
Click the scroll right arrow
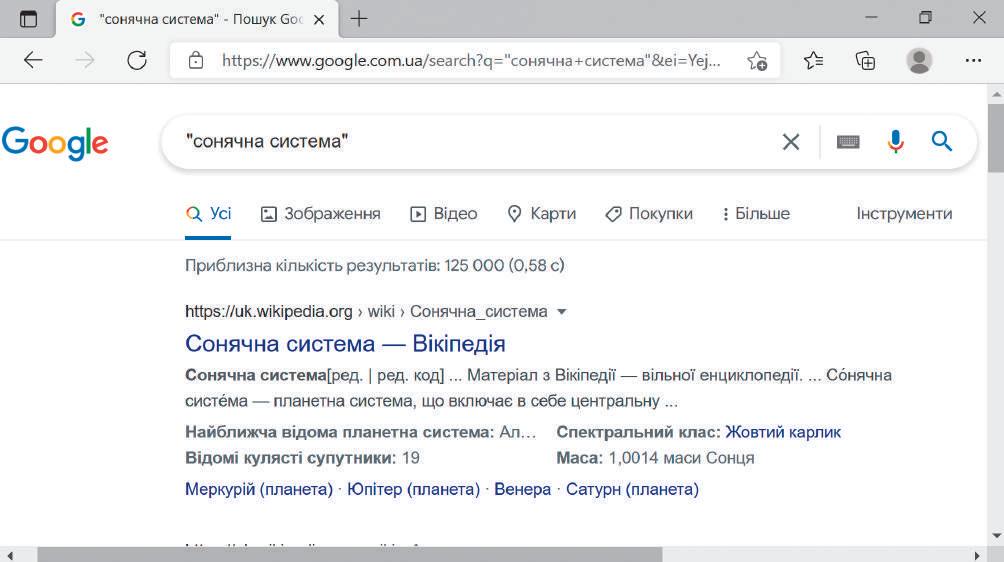977,555
